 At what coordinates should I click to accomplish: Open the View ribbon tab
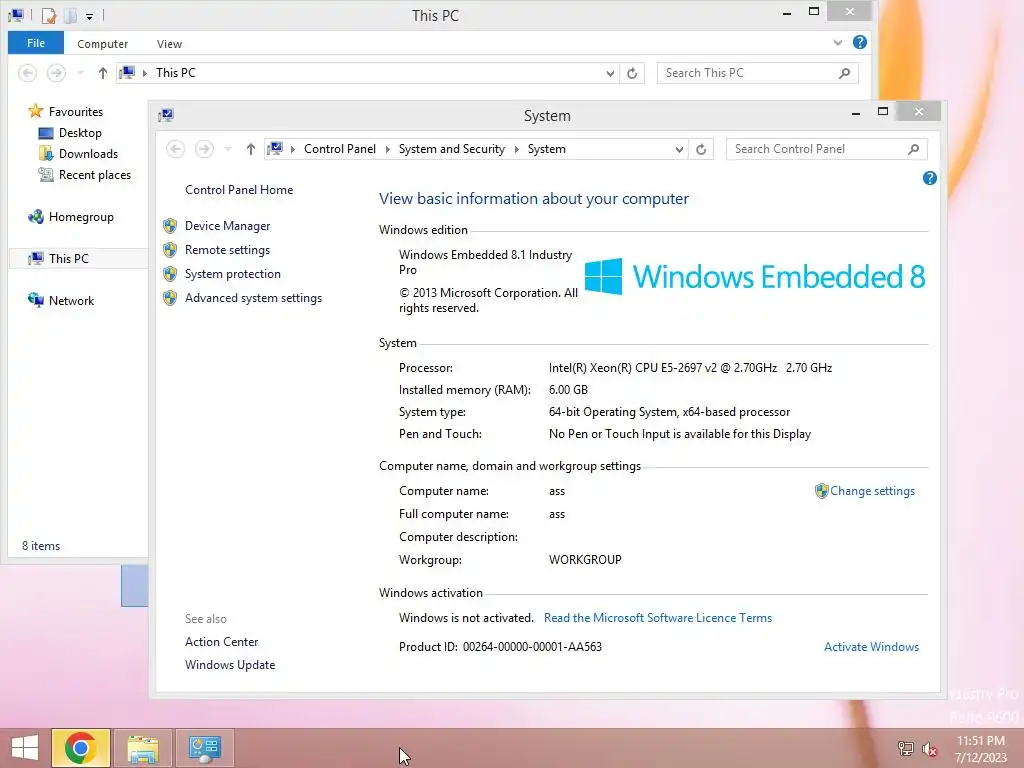(x=169, y=44)
